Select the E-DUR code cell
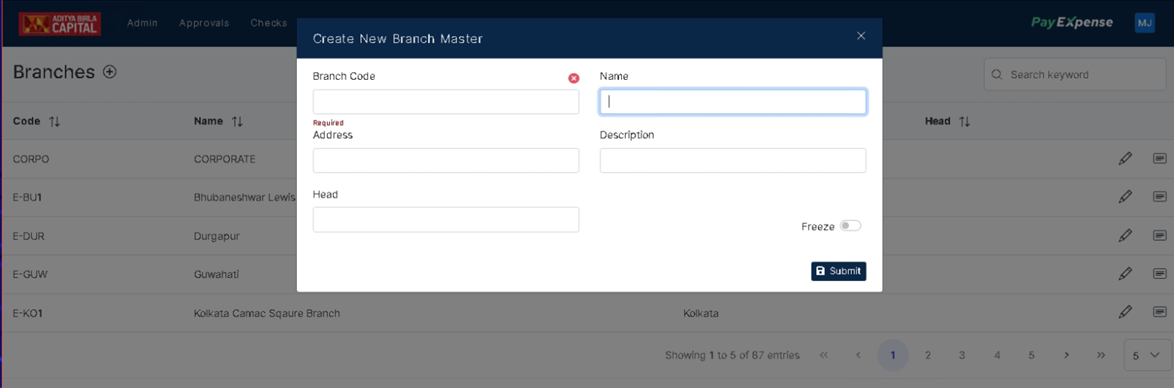 [x=28, y=236]
